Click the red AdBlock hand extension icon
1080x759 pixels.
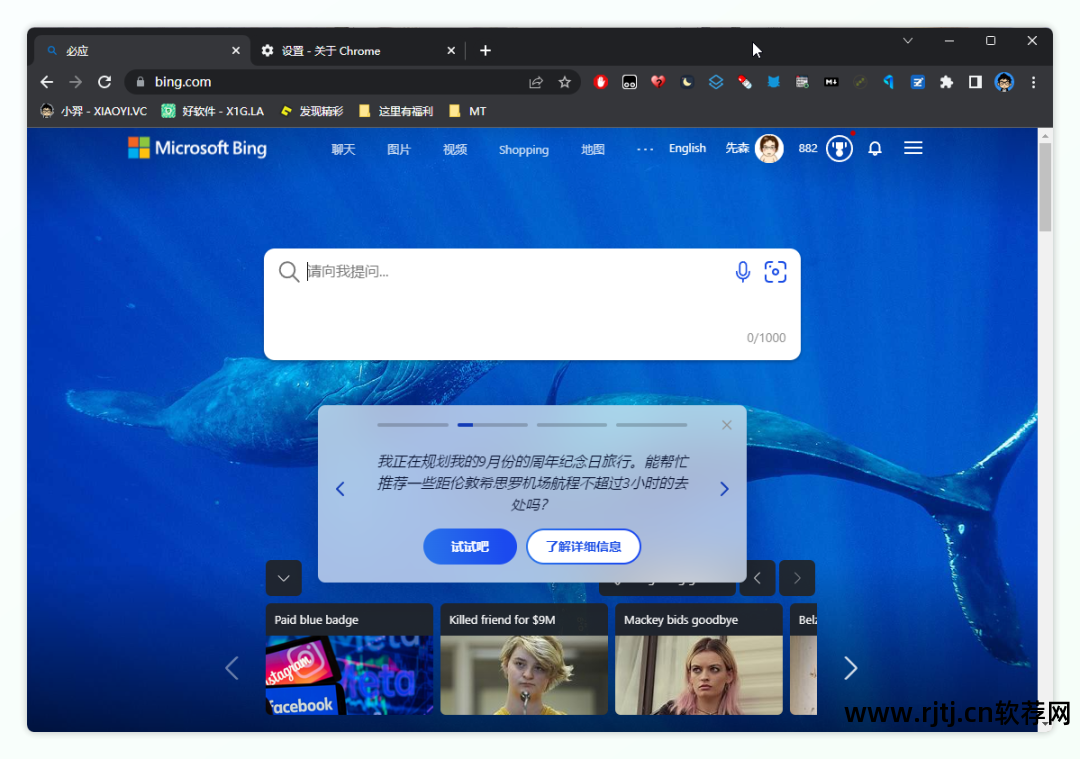tap(600, 82)
